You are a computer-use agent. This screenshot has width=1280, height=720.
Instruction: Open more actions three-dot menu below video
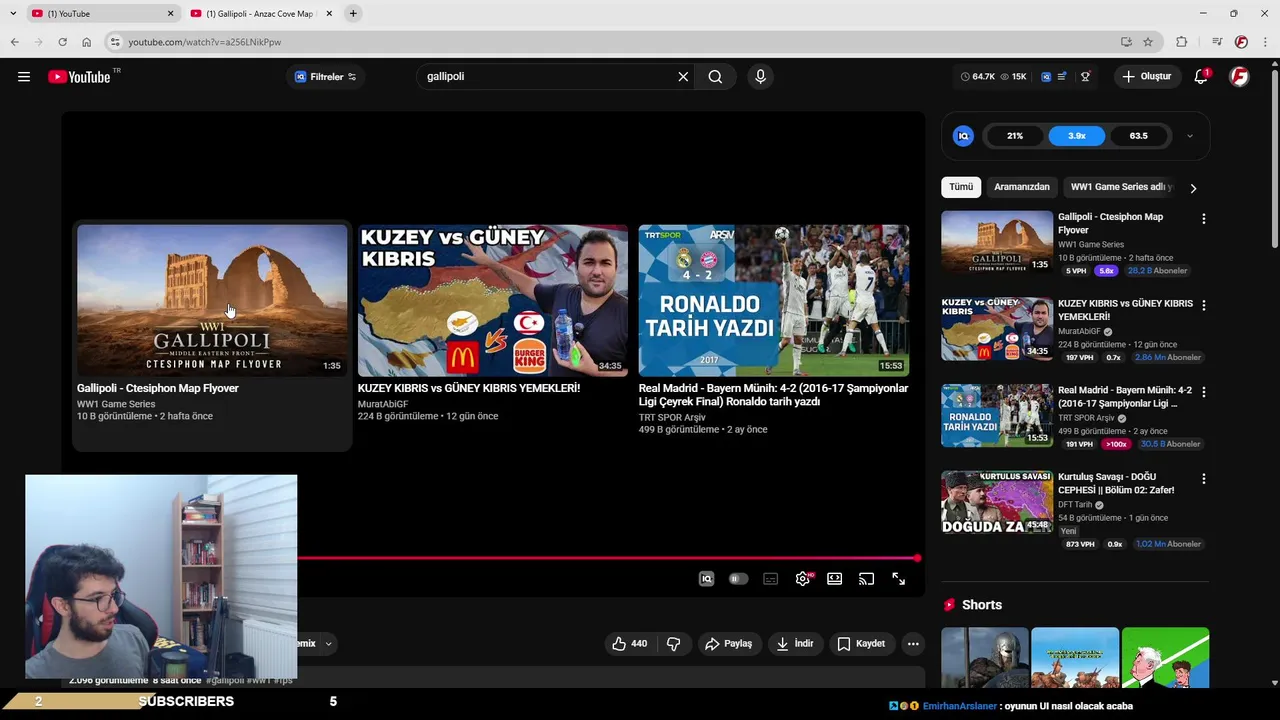click(x=913, y=644)
